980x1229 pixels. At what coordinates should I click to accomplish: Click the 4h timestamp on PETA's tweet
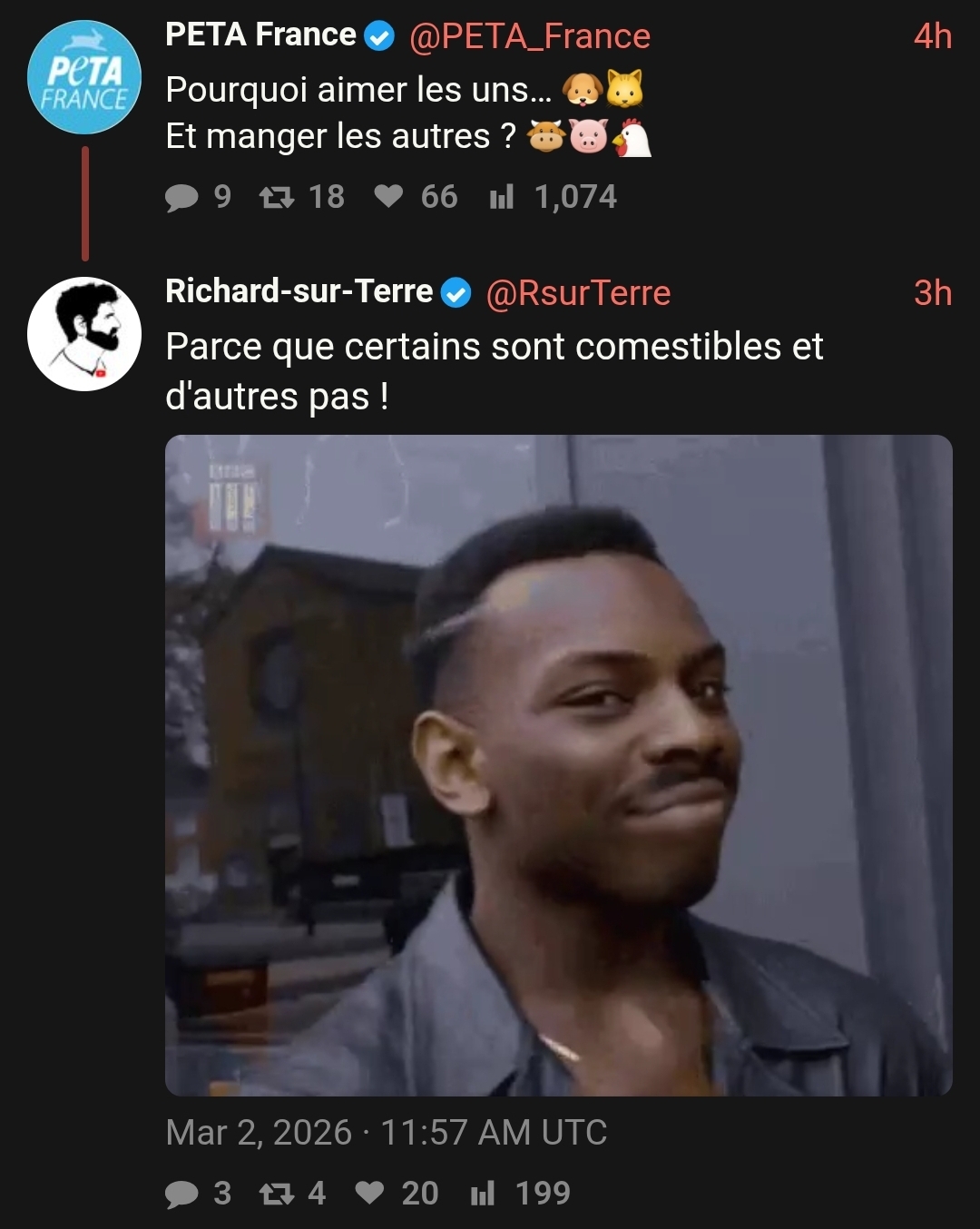pos(932,36)
